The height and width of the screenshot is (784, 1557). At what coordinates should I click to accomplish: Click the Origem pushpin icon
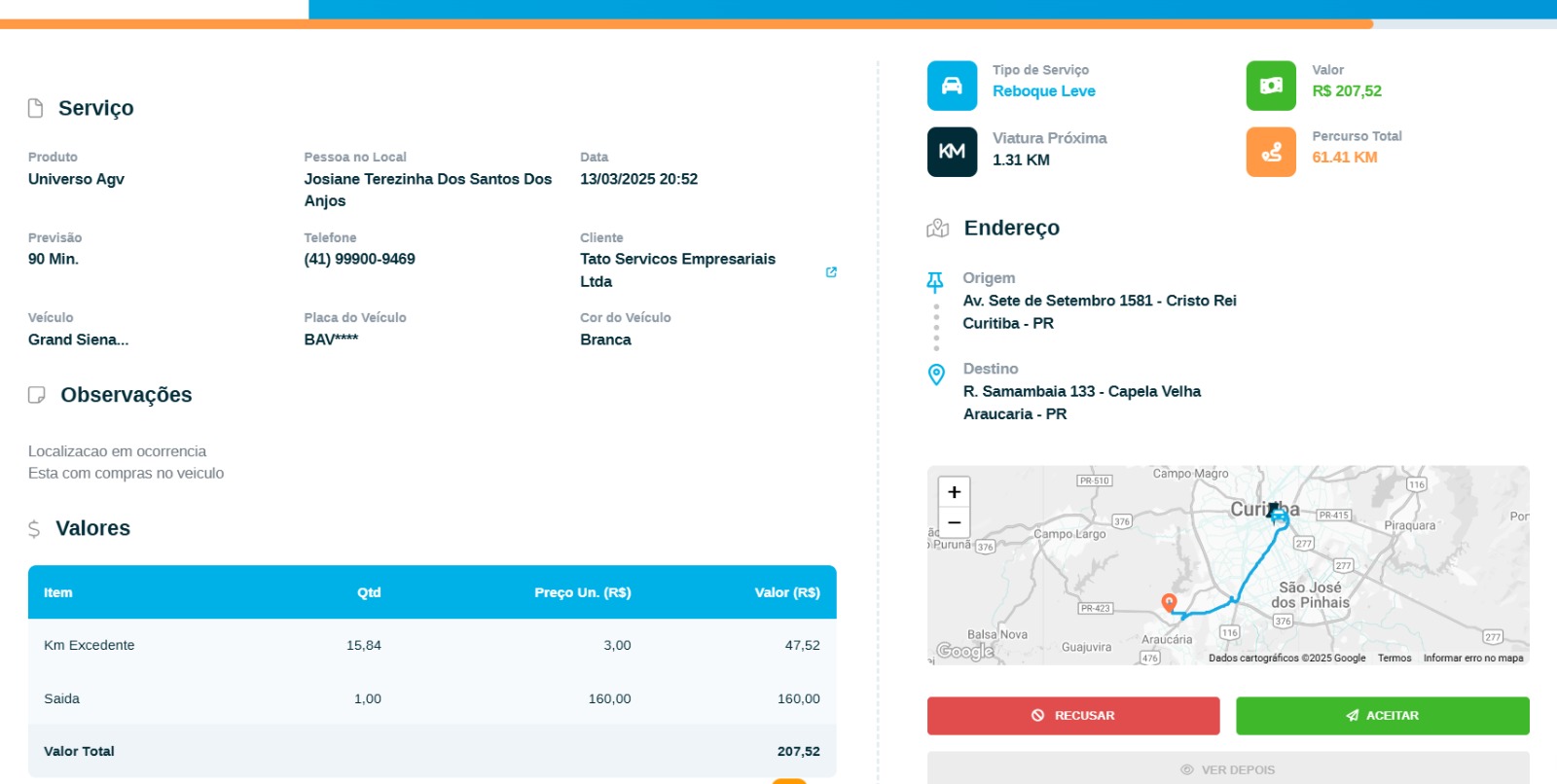point(935,282)
